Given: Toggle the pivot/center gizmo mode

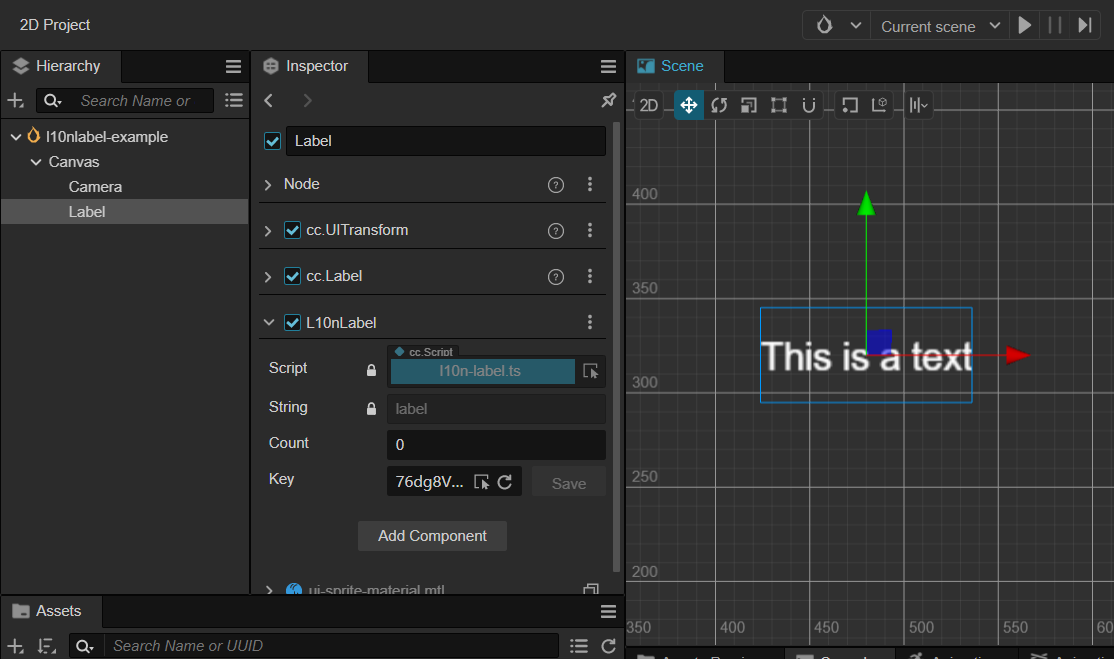Looking at the screenshot, I should pos(850,106).
